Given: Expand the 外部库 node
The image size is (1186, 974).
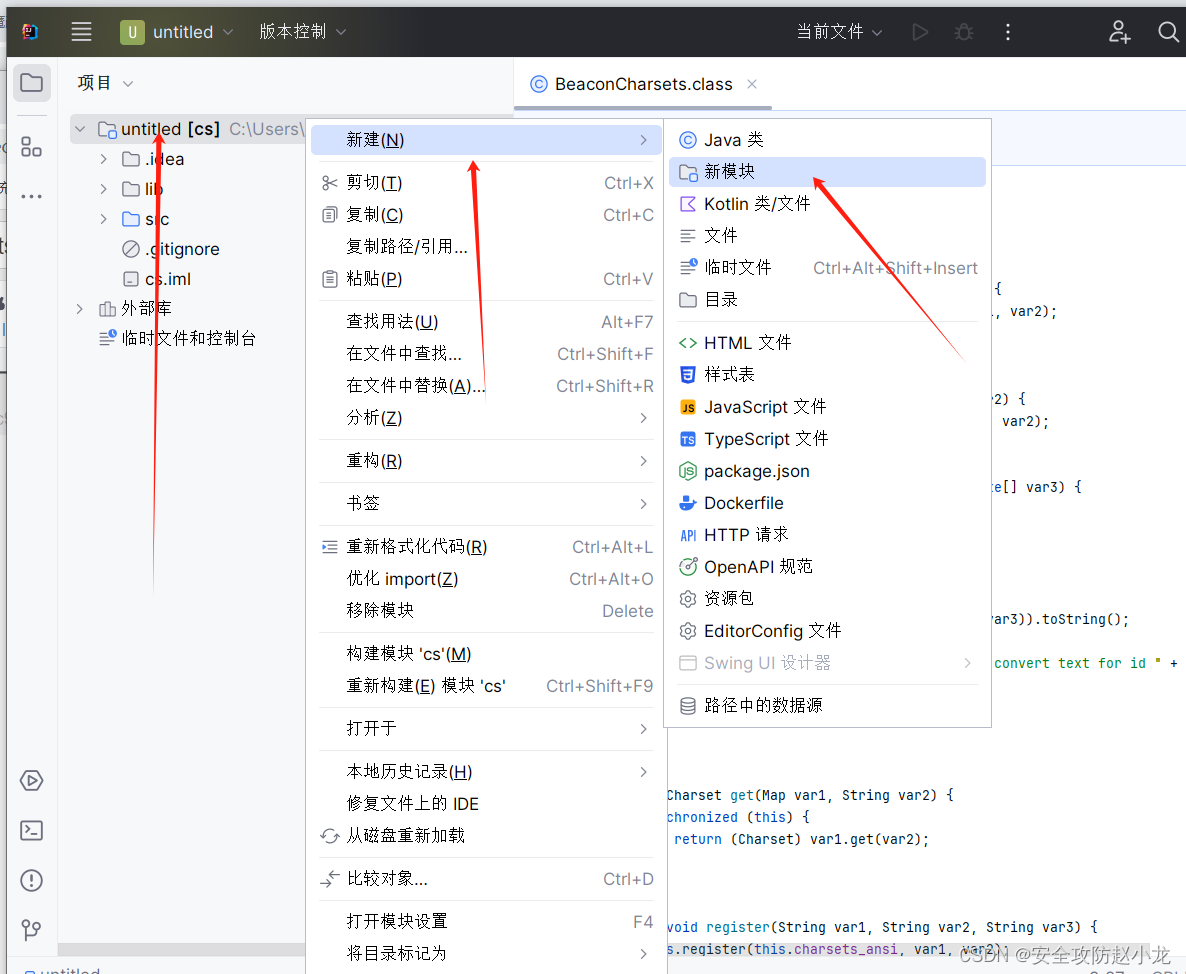Looking at the screenshot, I should pyautogui.click(x=79, y=309).
